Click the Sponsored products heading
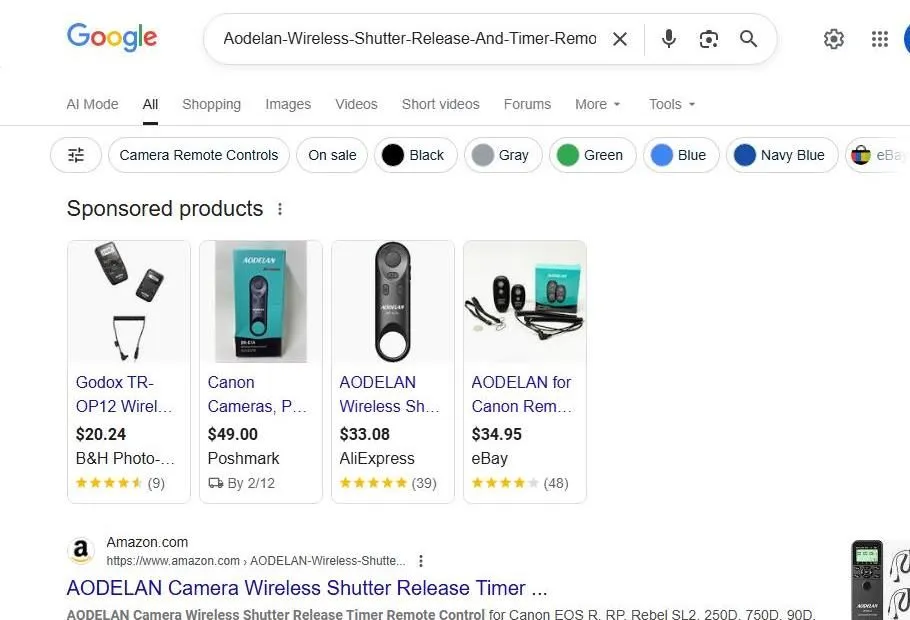 165,209
